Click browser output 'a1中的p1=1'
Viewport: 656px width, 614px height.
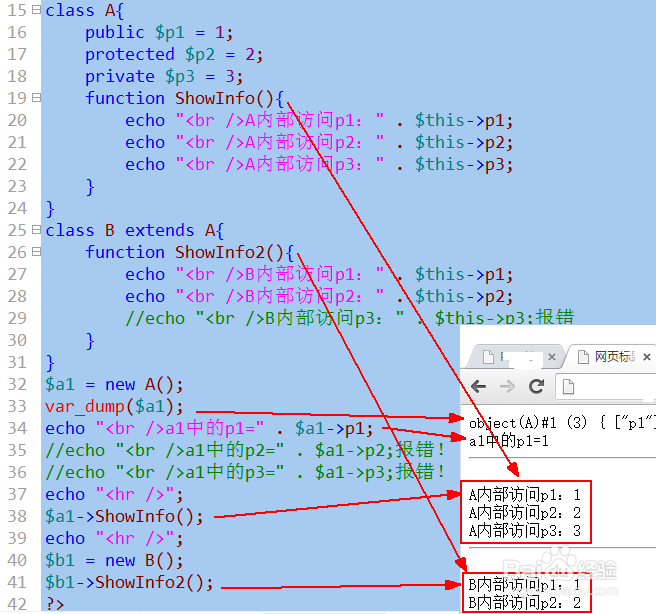509,441
